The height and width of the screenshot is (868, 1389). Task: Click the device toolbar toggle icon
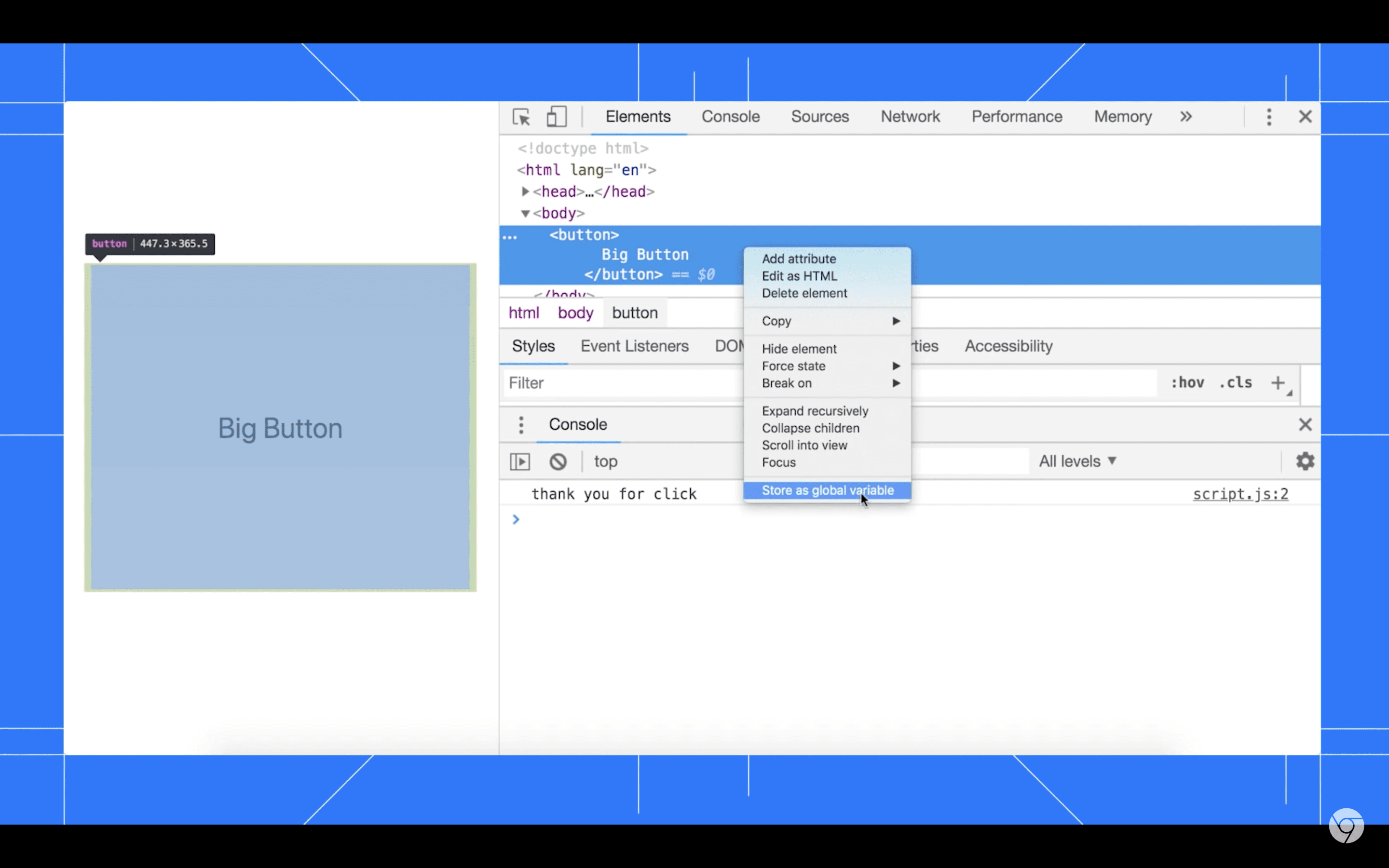pos(557,116)
